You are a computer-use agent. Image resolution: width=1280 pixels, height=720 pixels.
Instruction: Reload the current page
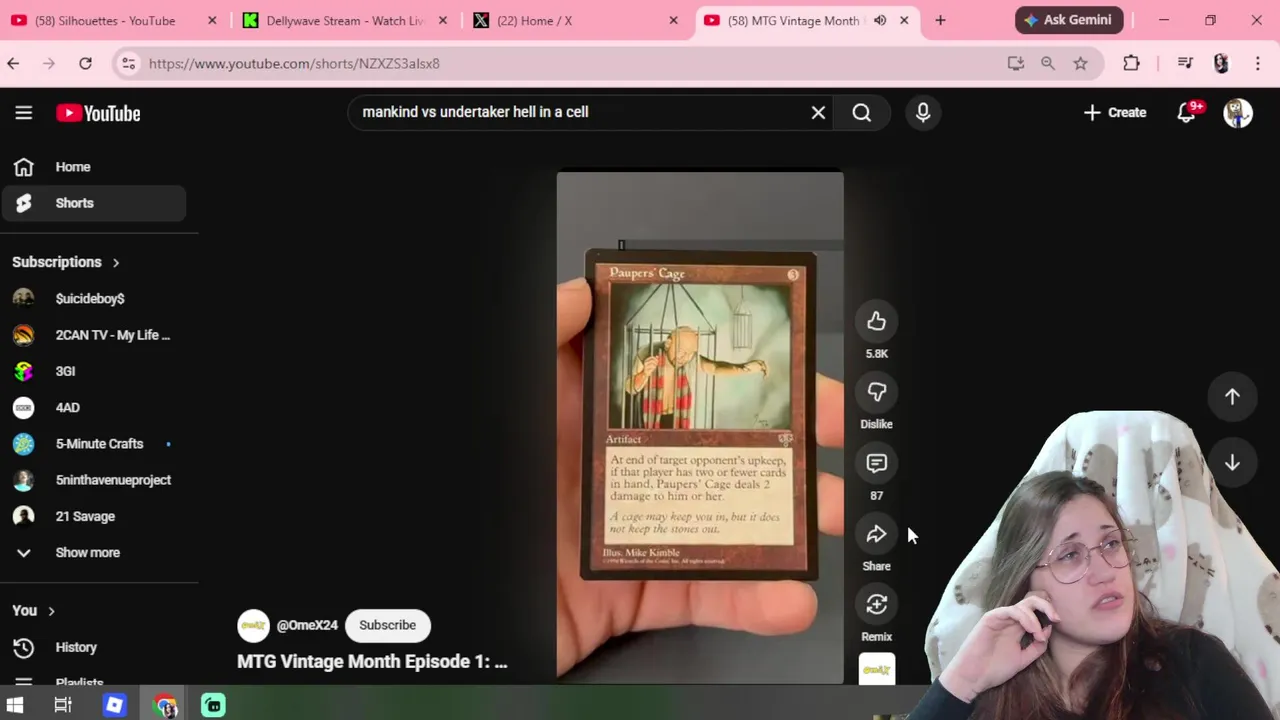(x=86, y=63)
